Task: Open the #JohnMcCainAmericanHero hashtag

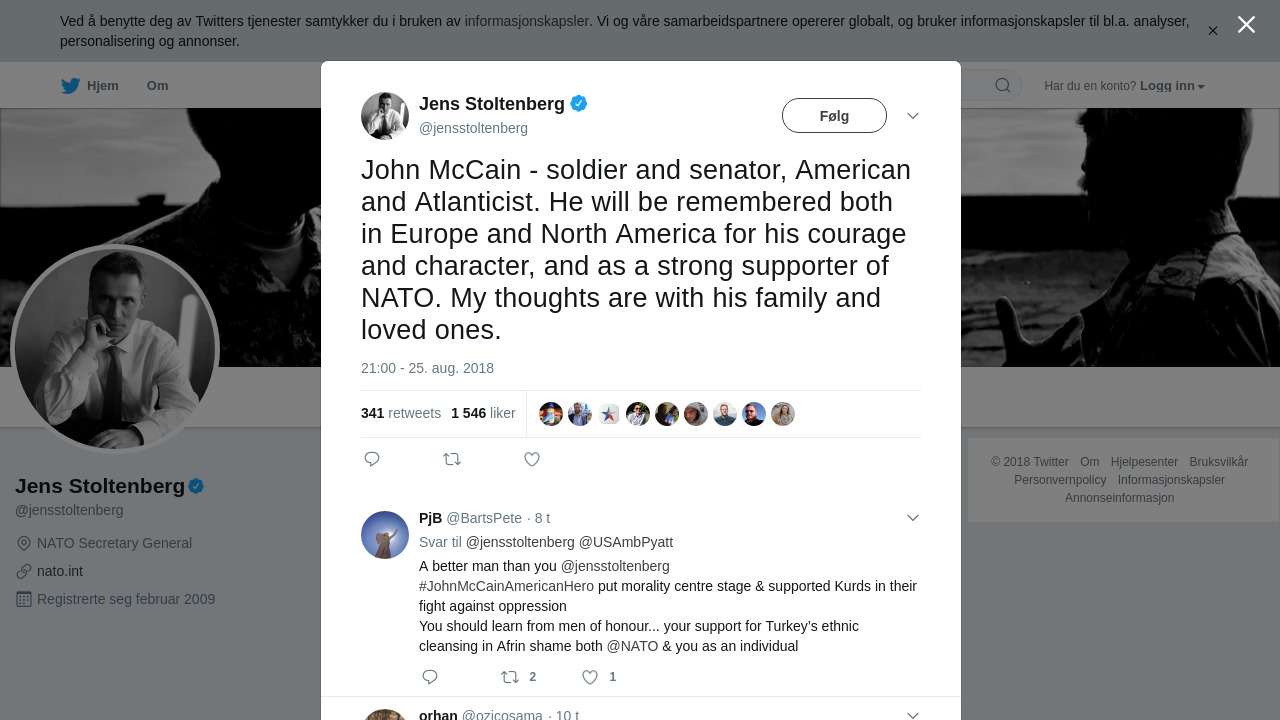Action: tap(506, 586)
